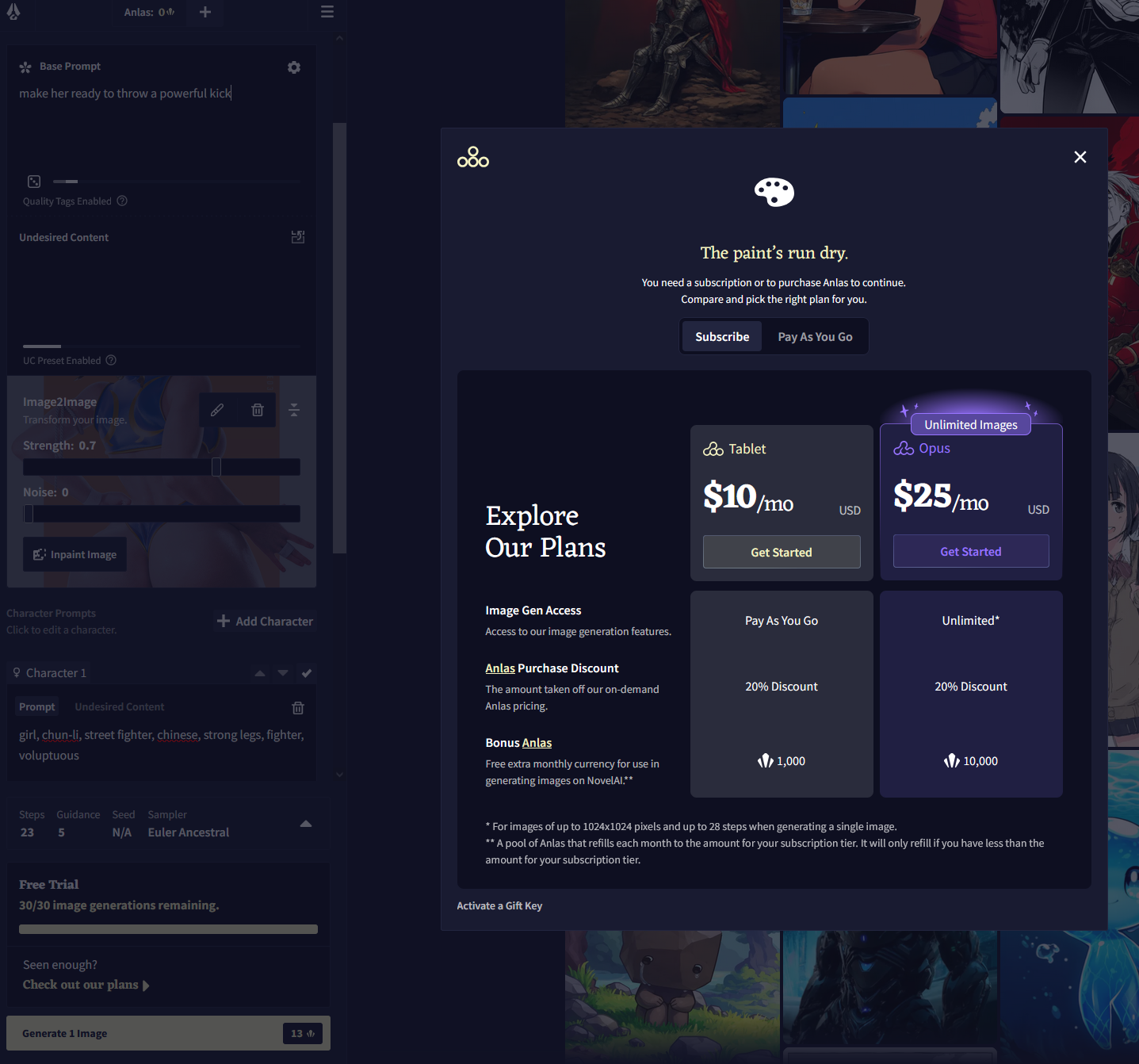Viewport: 1139px width, 1064px height.
Task: Click the 'Unlimited*' Opus feature cell
Action: coord(971,621)
